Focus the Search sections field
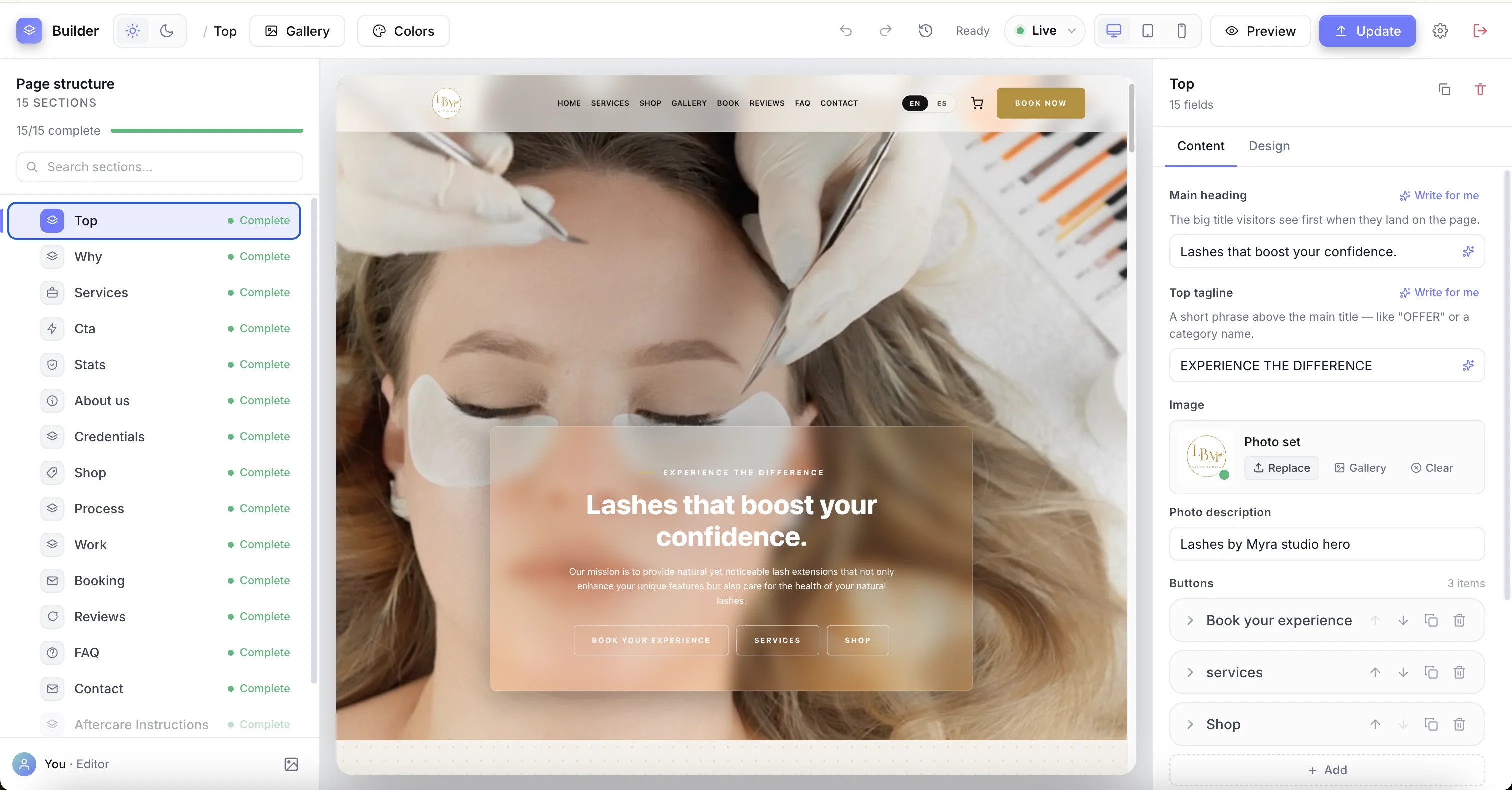 [160, 167]
